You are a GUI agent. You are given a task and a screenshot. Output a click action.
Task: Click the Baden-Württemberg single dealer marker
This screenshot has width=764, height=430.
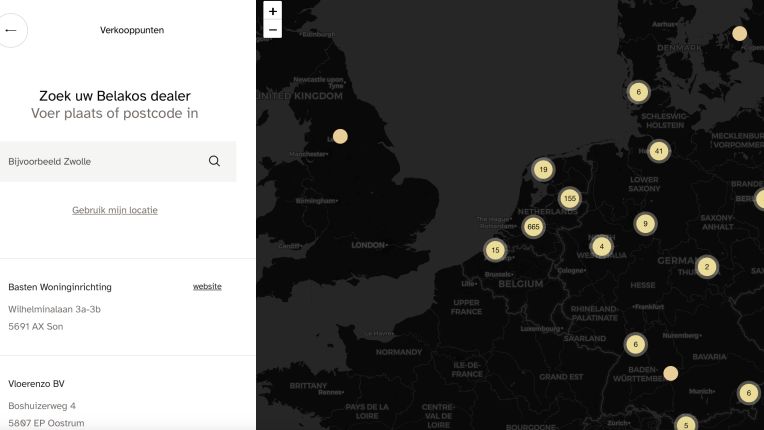click(670, 373)
